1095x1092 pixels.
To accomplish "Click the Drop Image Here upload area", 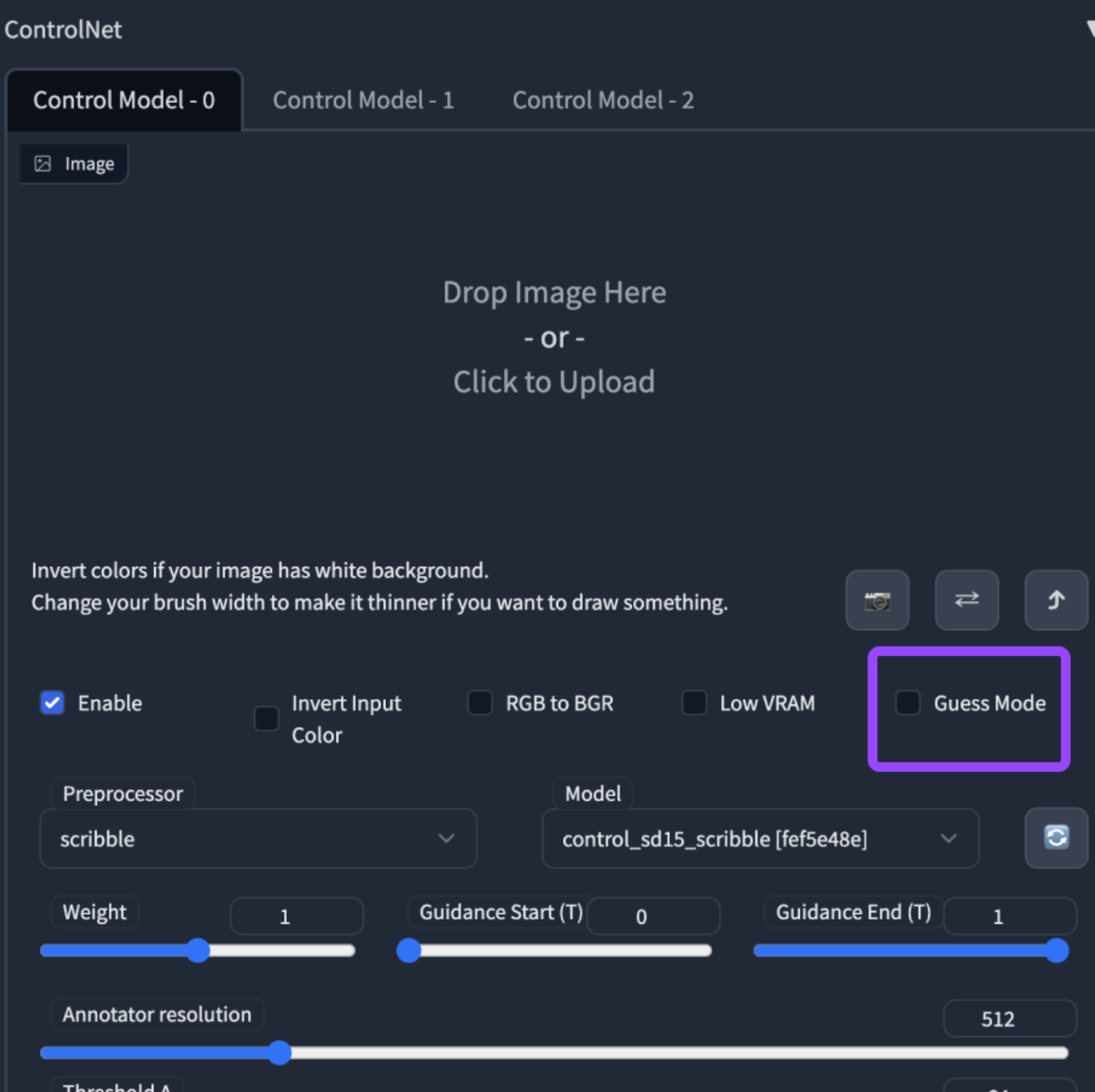I will pyautogui.click(x=554, y=337).
